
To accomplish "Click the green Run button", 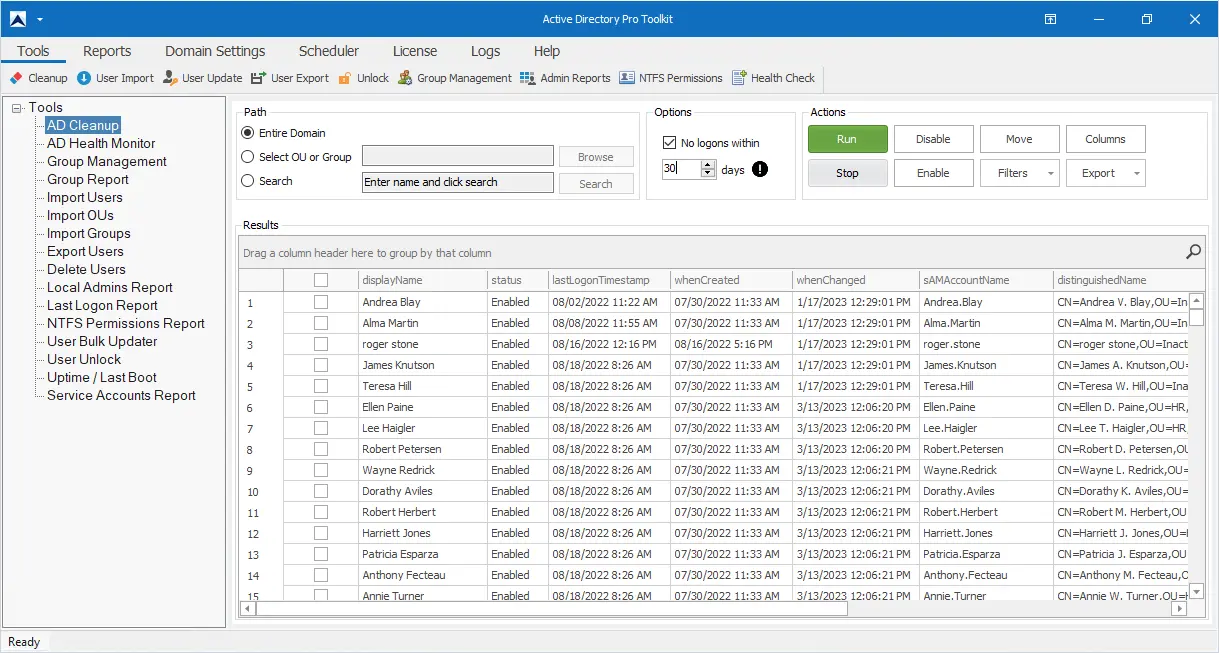I will pos(847,139).
